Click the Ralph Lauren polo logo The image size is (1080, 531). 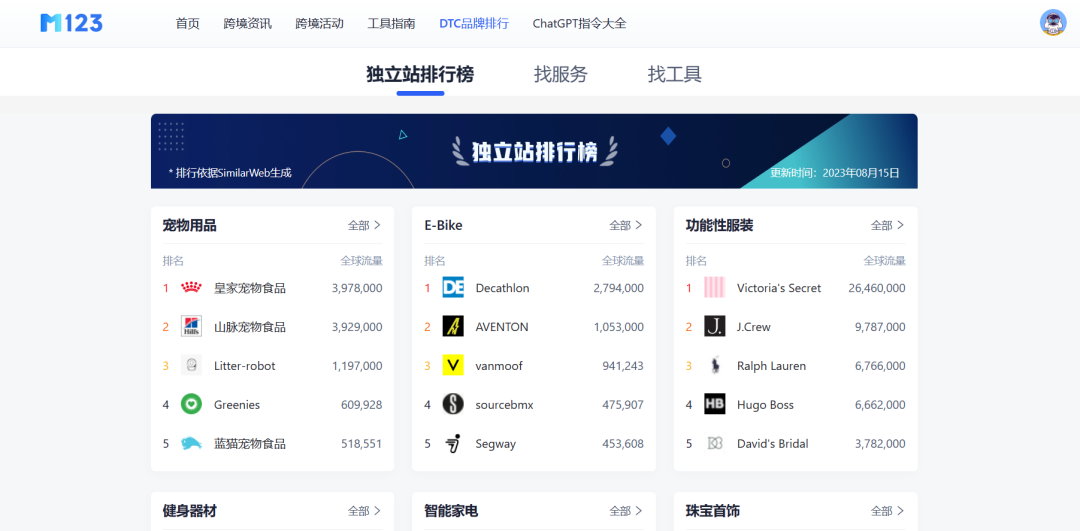tap(714, 366)
